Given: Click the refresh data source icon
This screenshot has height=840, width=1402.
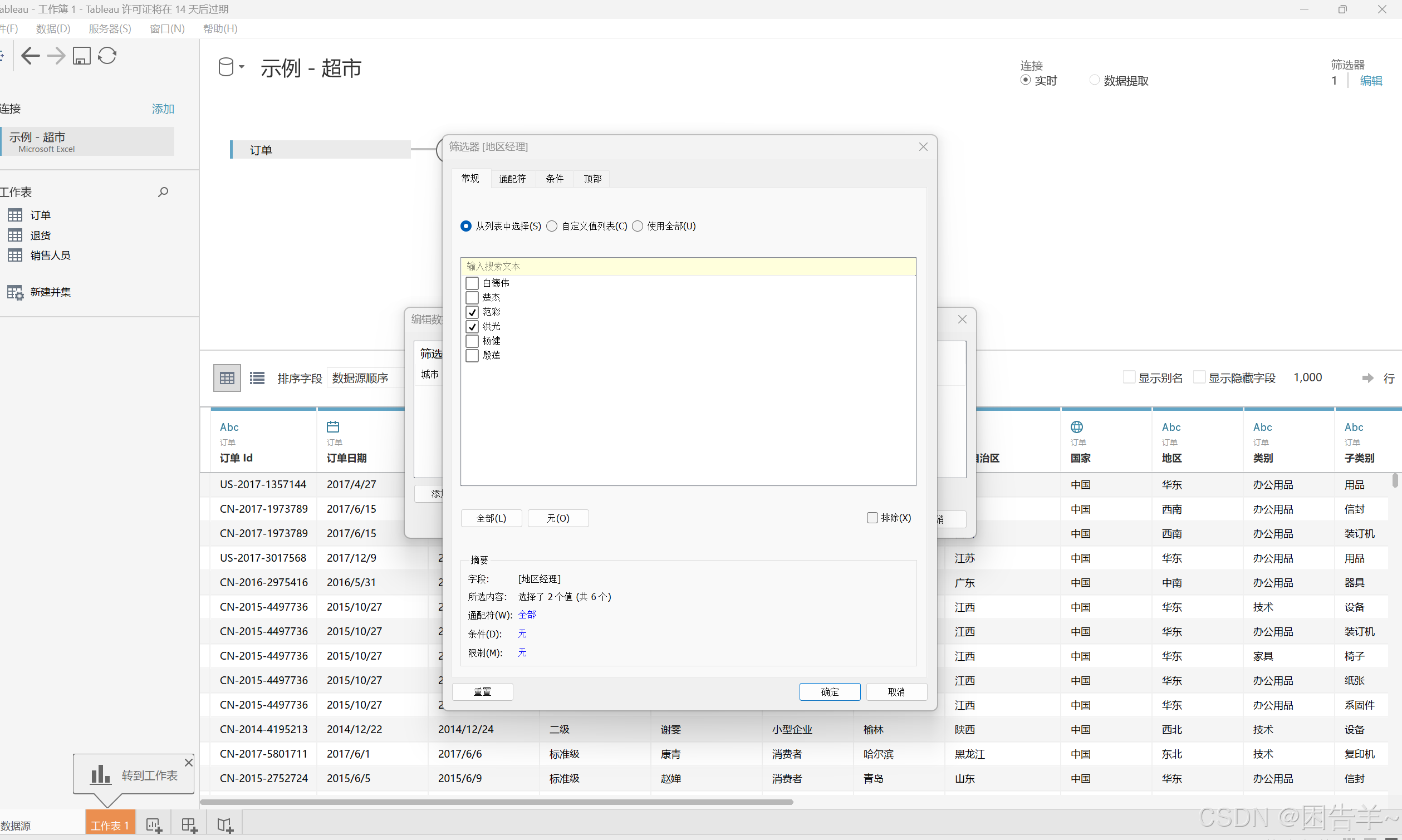Looking at the screenshot, I should tap(107, 56).
